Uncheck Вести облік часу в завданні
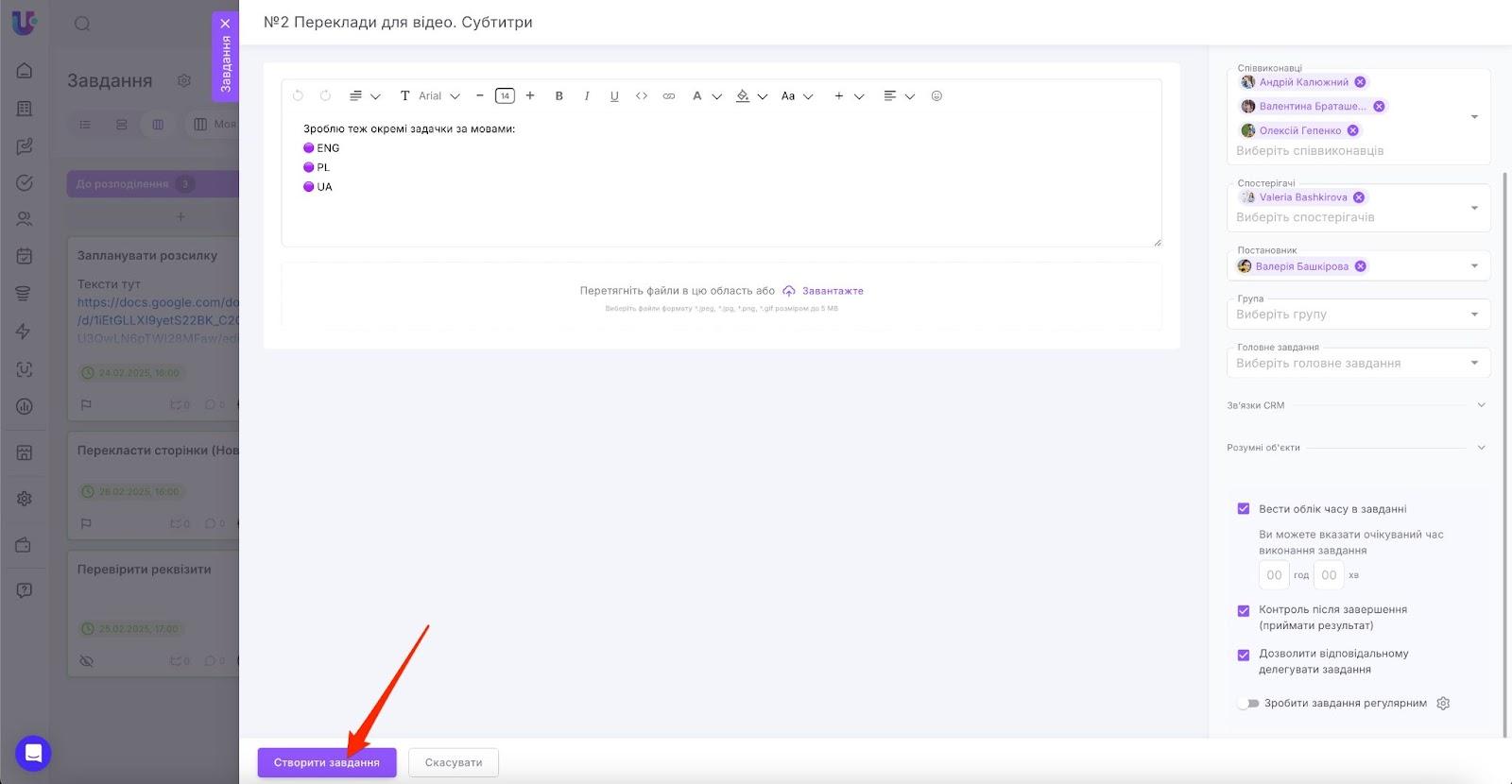The width and height of the screenshot is (1512, 784). click(1244, 508)
